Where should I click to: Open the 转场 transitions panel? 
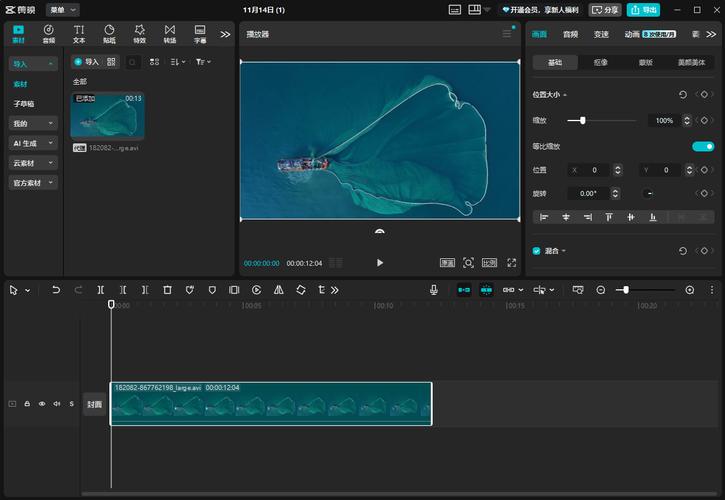pos(169,34)
